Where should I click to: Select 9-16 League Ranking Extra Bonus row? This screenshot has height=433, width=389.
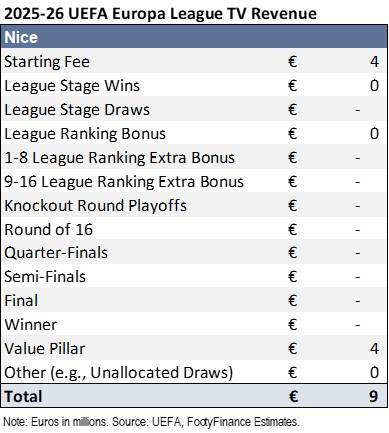(x=194, y=182)
